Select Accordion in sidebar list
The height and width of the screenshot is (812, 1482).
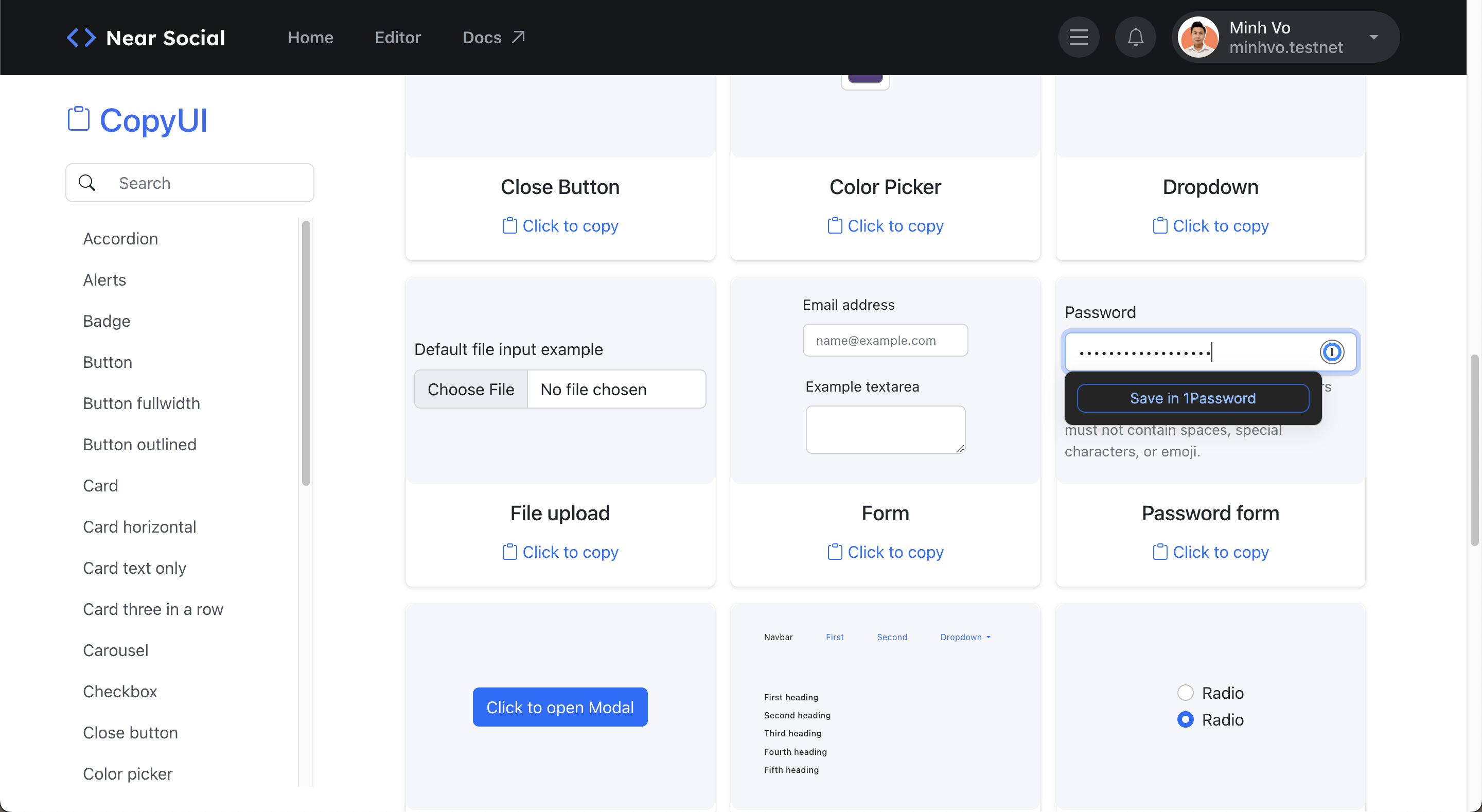120,238
